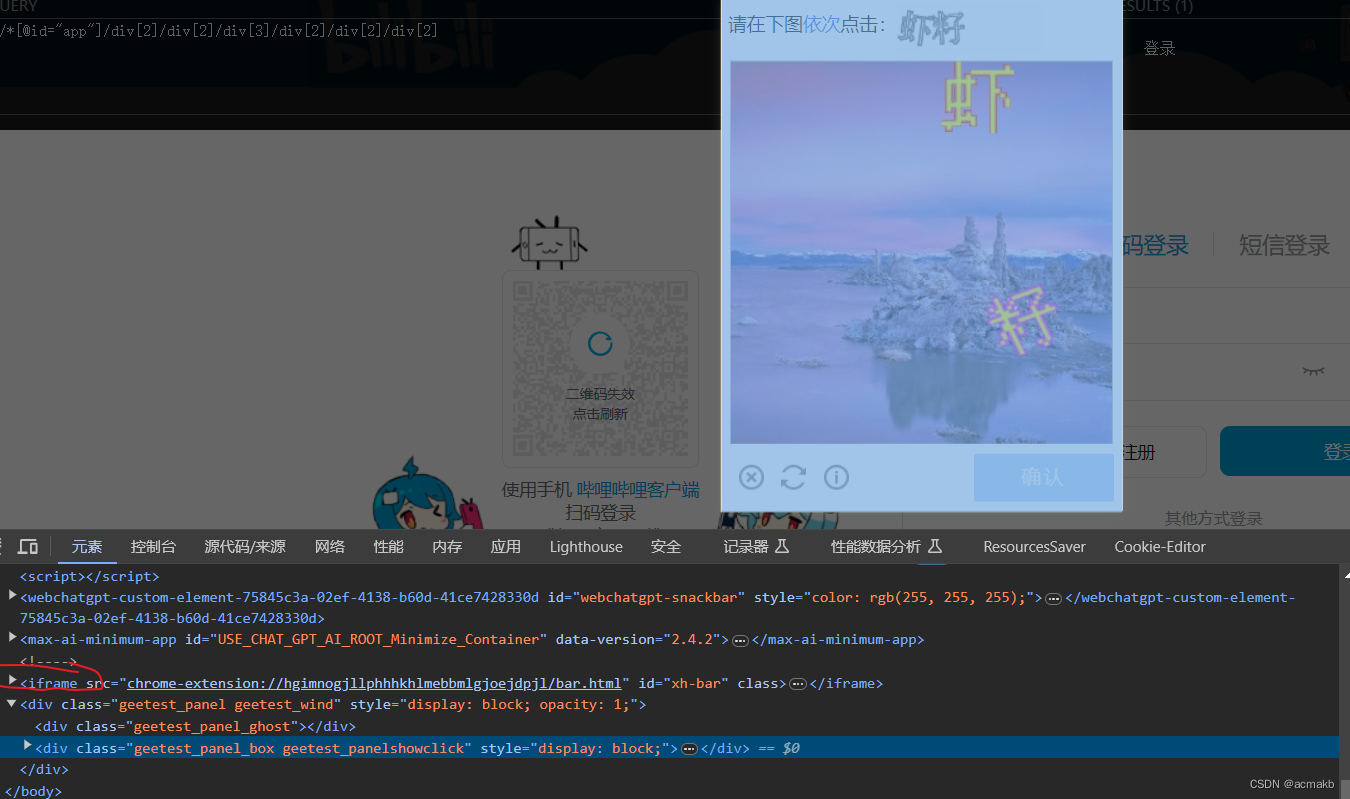Click the captcha prompt word 虾籽
1350x799 pixels.
click(x=931, y=27)
